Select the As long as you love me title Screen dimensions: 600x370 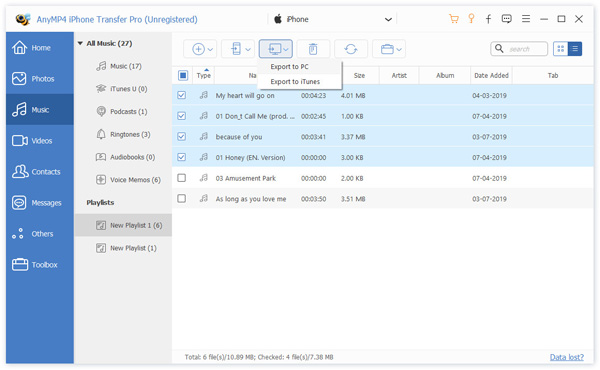[x=251, y=199]
